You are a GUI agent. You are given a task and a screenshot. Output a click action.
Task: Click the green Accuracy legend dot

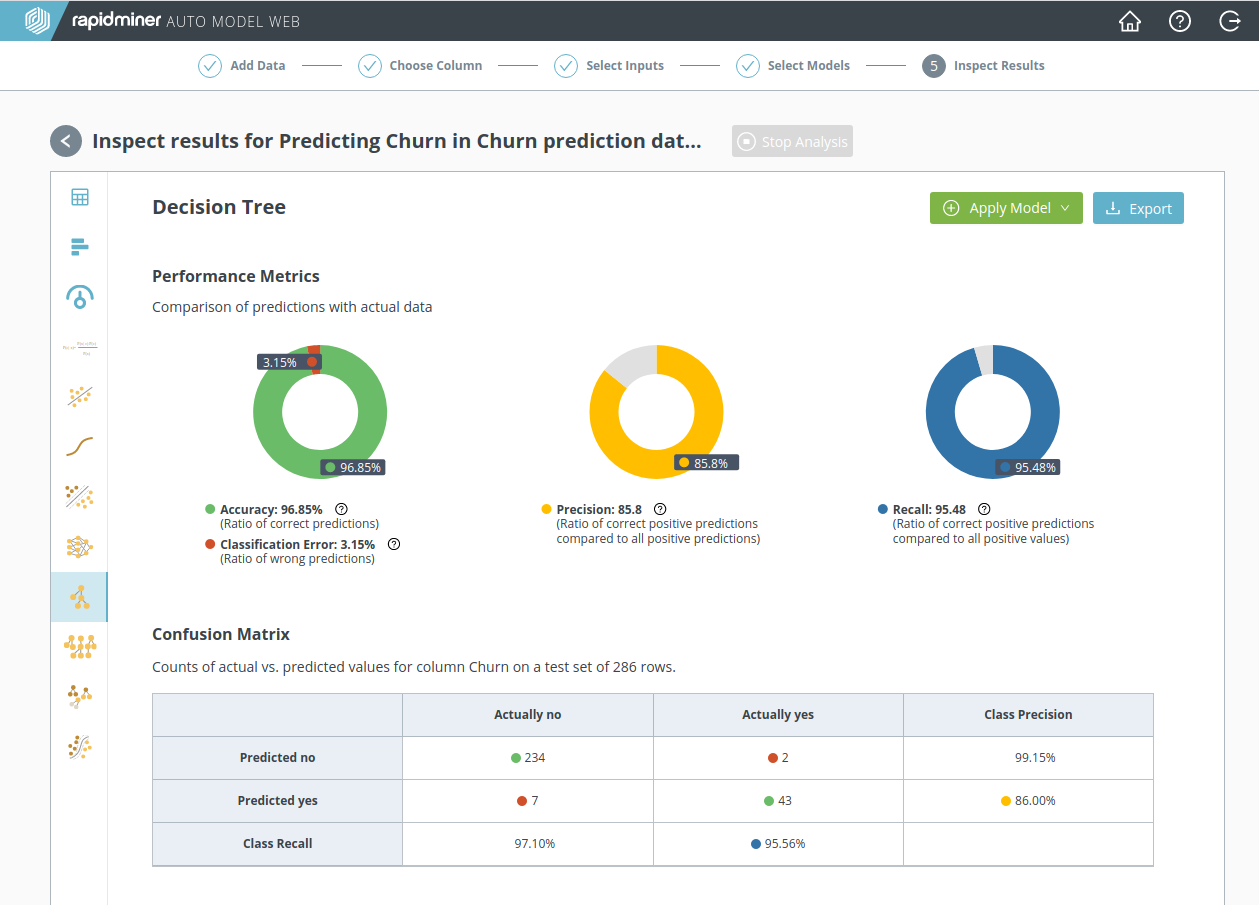(x=210, y=509)
